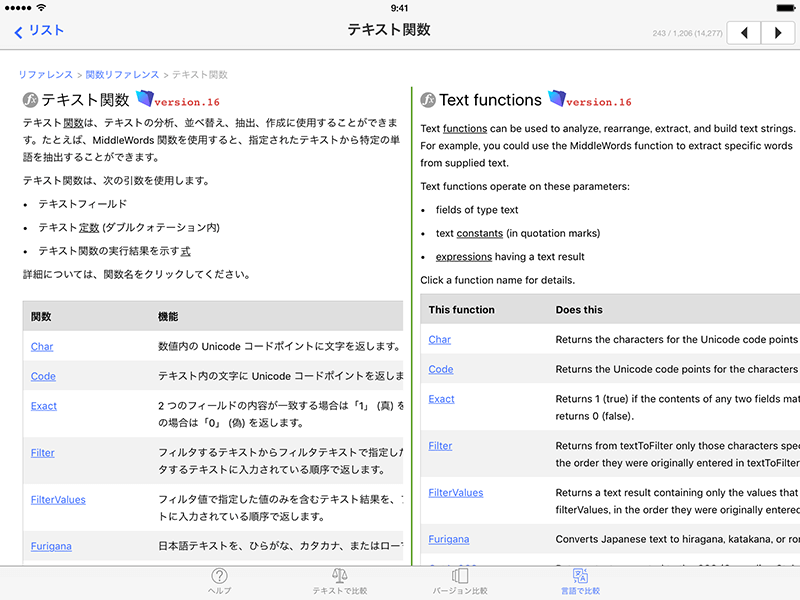Select the version comparison icon

[x=460, y=576]
